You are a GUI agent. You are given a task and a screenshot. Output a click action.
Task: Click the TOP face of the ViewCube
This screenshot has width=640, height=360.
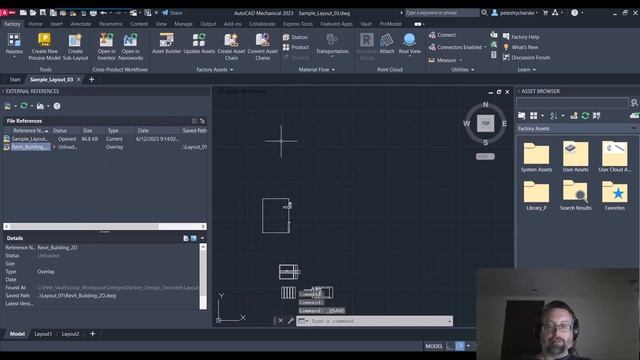(485, 123)
